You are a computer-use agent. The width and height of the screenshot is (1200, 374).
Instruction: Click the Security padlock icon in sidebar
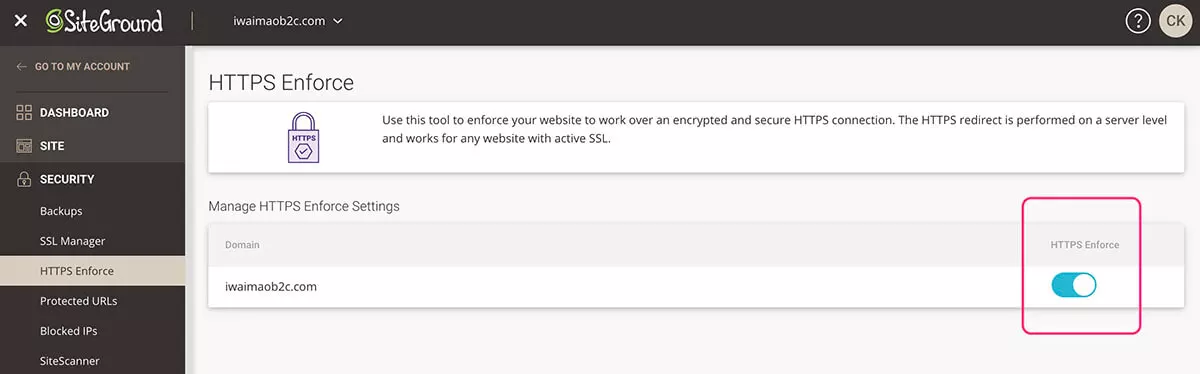point(24,179)
